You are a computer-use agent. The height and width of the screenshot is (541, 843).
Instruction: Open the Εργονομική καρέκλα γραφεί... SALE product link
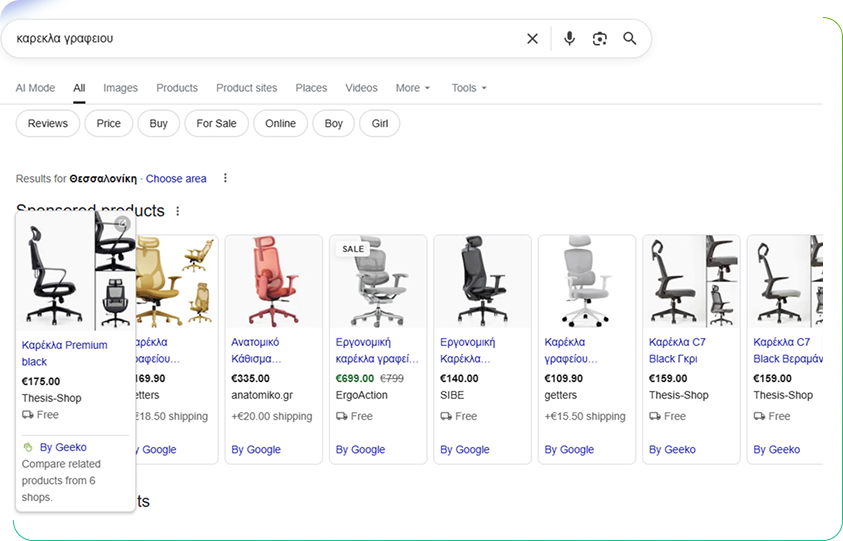click(377, 350)
